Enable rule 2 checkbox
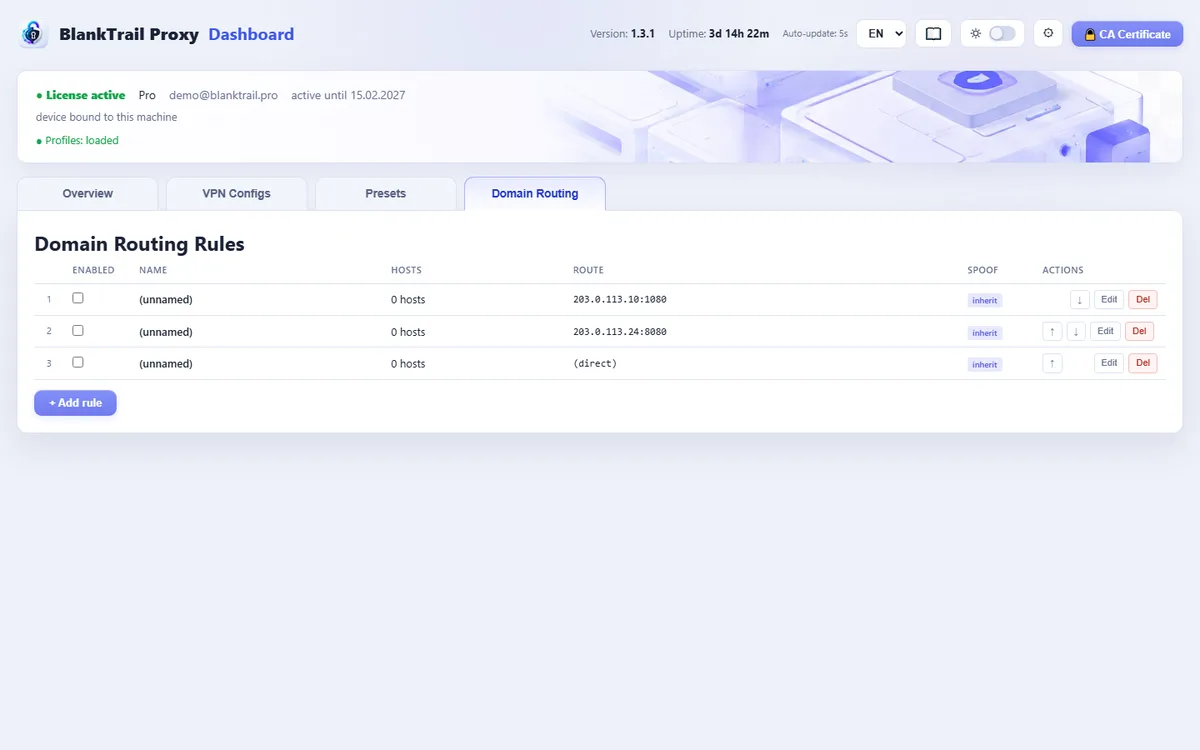 click(x=78, y=330)
